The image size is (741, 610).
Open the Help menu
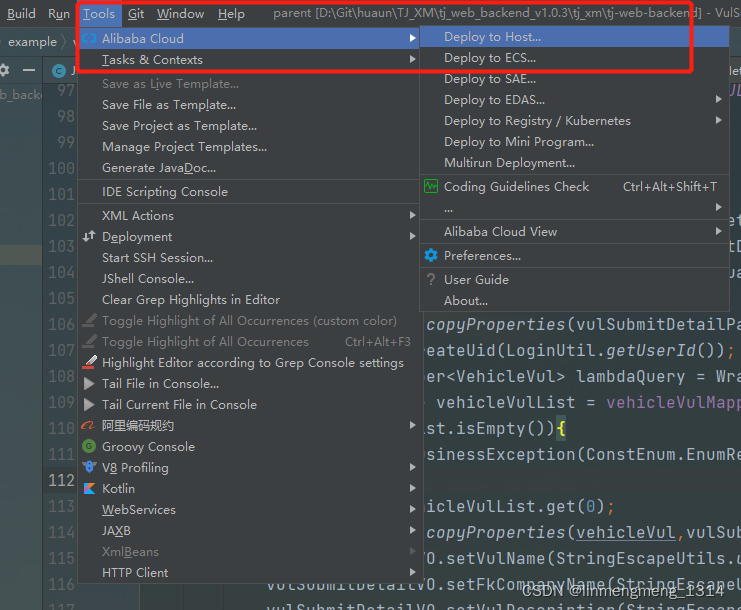click(231, 14)
